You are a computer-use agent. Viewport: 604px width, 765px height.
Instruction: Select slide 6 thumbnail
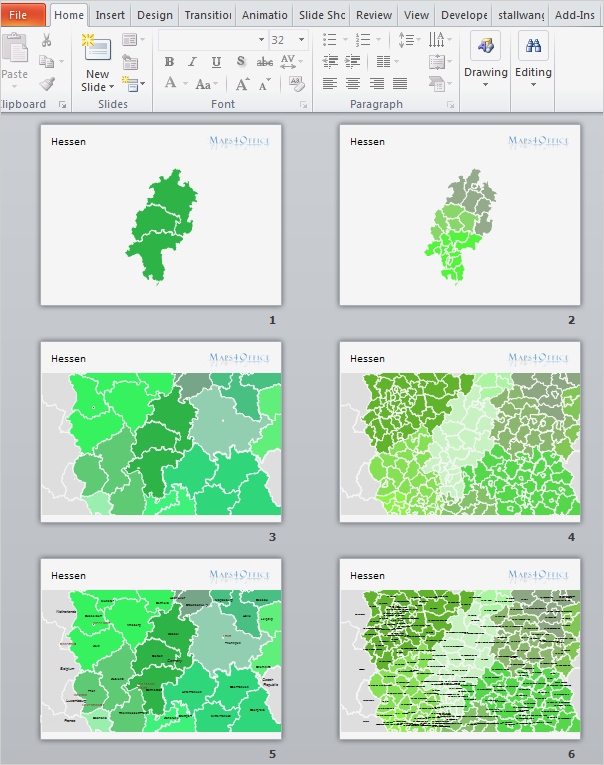[460, 649]
